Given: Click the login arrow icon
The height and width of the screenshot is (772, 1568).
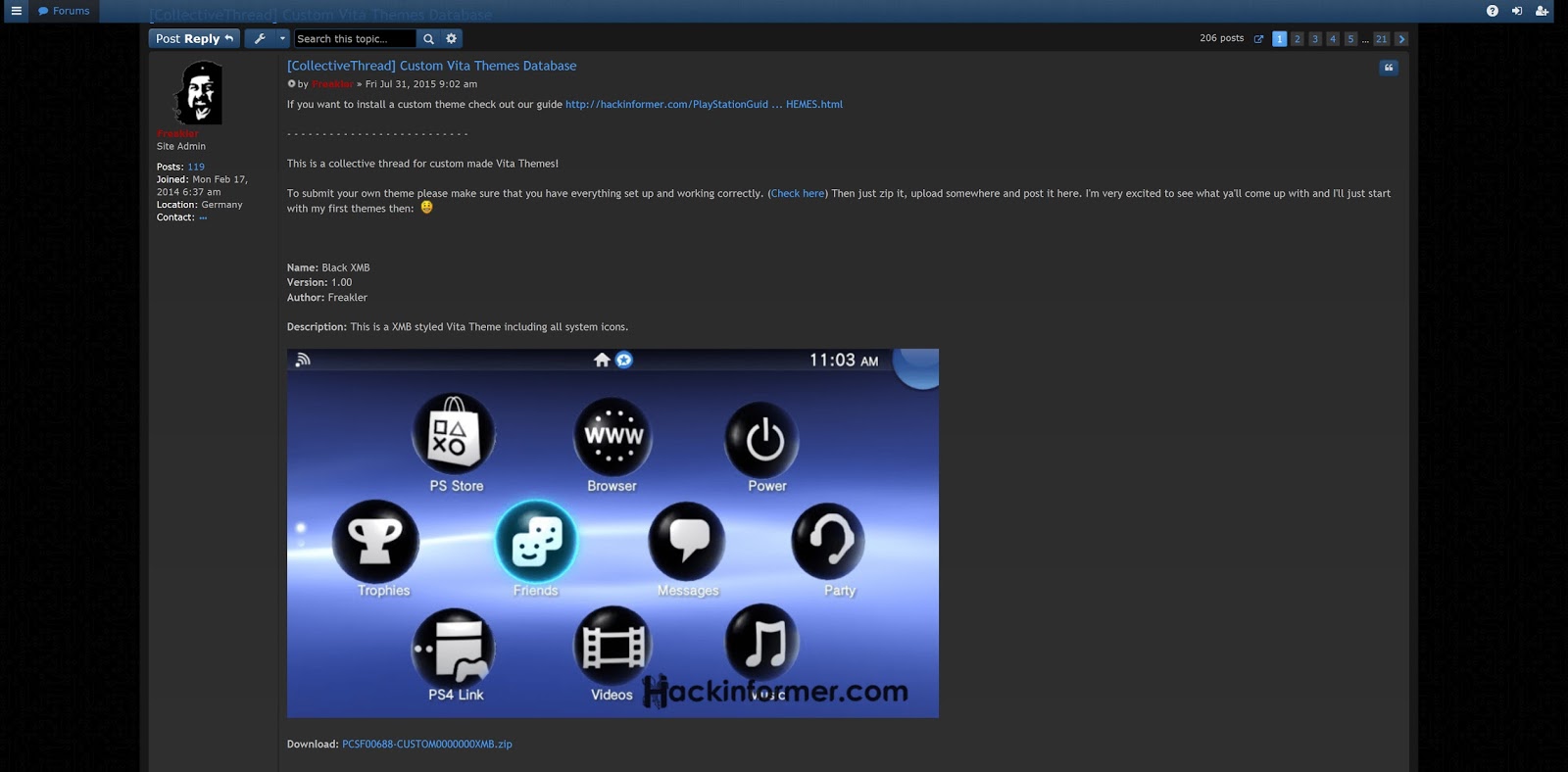Looking at the screenshot, I should point(1517,11).
